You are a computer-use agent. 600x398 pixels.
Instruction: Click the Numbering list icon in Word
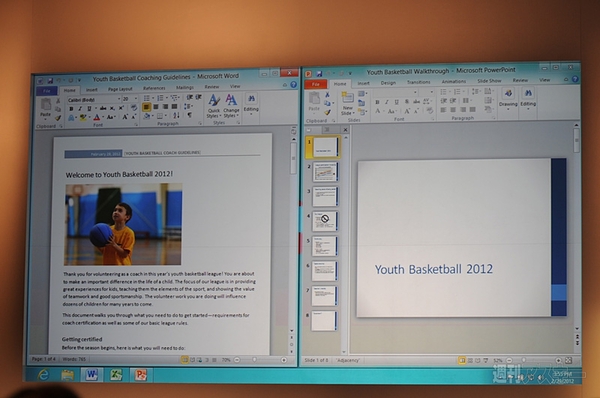pos(160,98)
